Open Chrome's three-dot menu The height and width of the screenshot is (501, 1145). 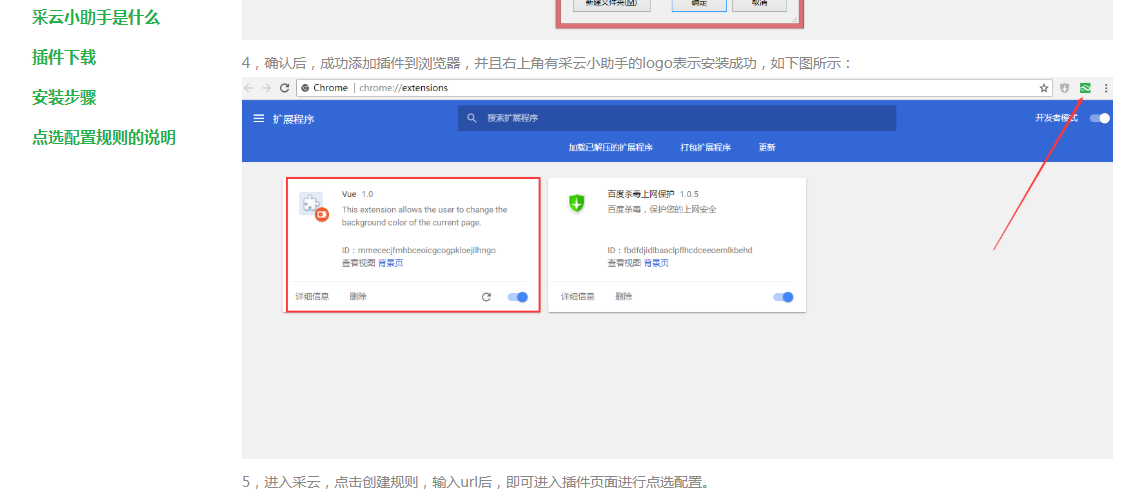1106,88
